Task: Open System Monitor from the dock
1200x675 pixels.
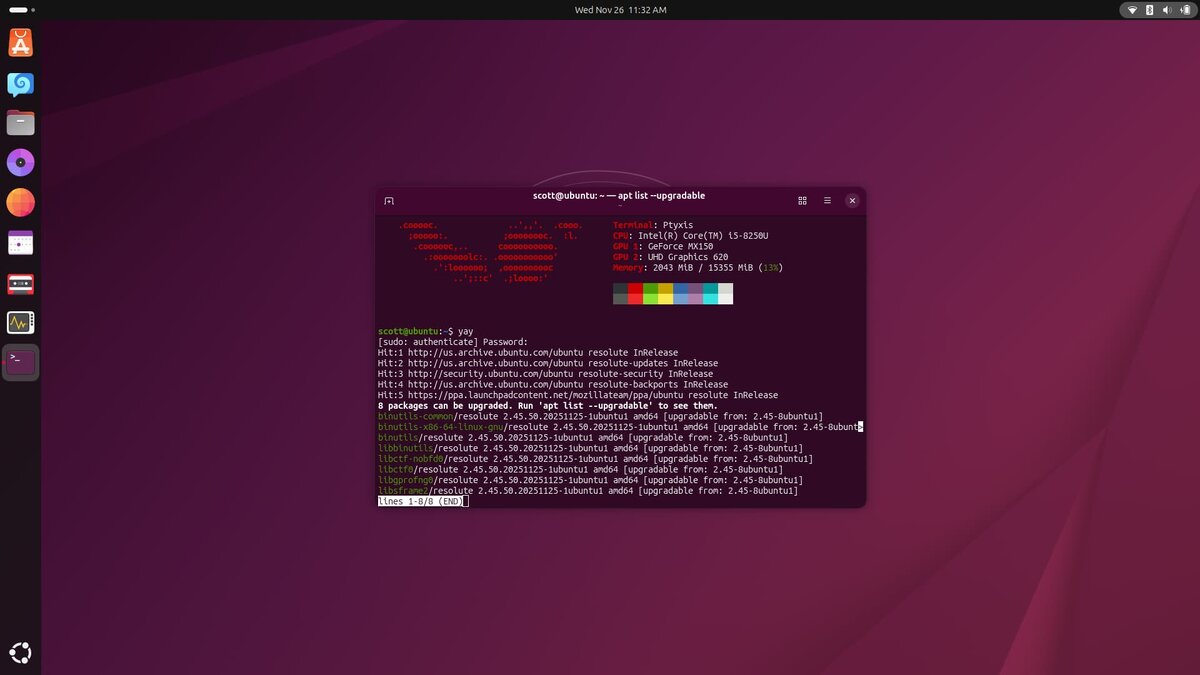Action: (20, 322)
